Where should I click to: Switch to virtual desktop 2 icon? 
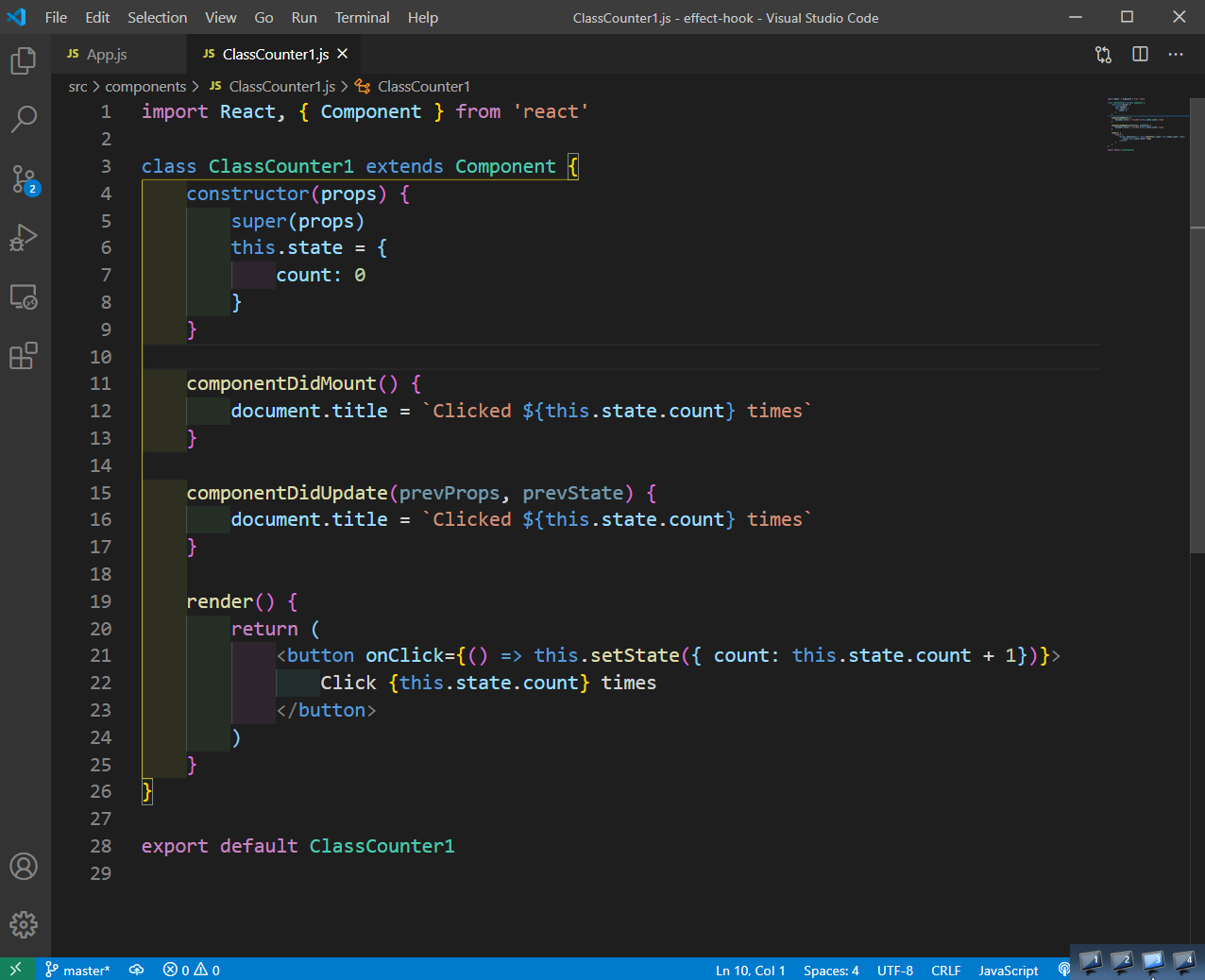pyautogui.click(x=1121, y=962)
